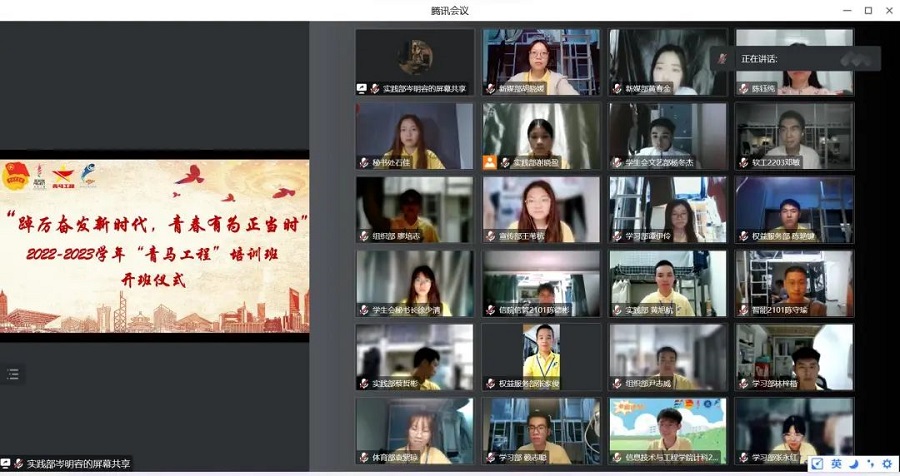Click the muted mic icon on 新媒部胡聪媛's tile

[x=491, y=89]
